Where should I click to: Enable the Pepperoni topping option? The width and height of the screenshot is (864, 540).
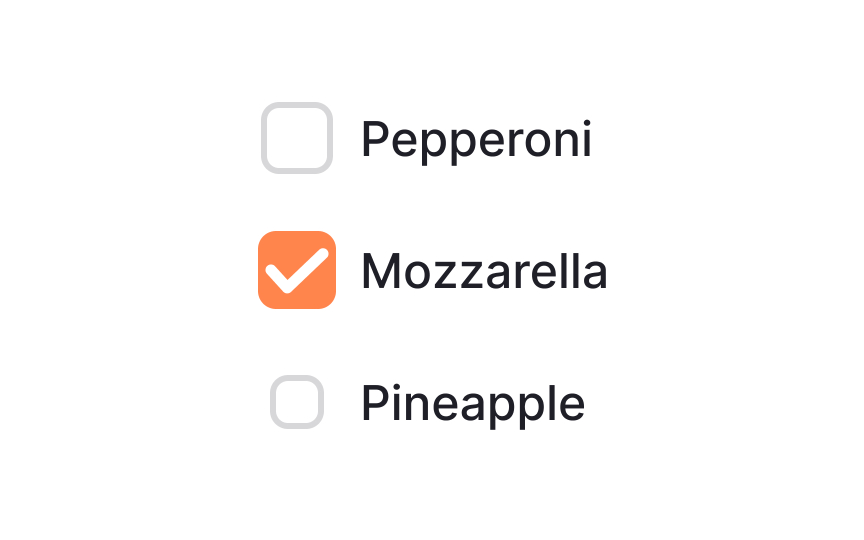point(297,138)
